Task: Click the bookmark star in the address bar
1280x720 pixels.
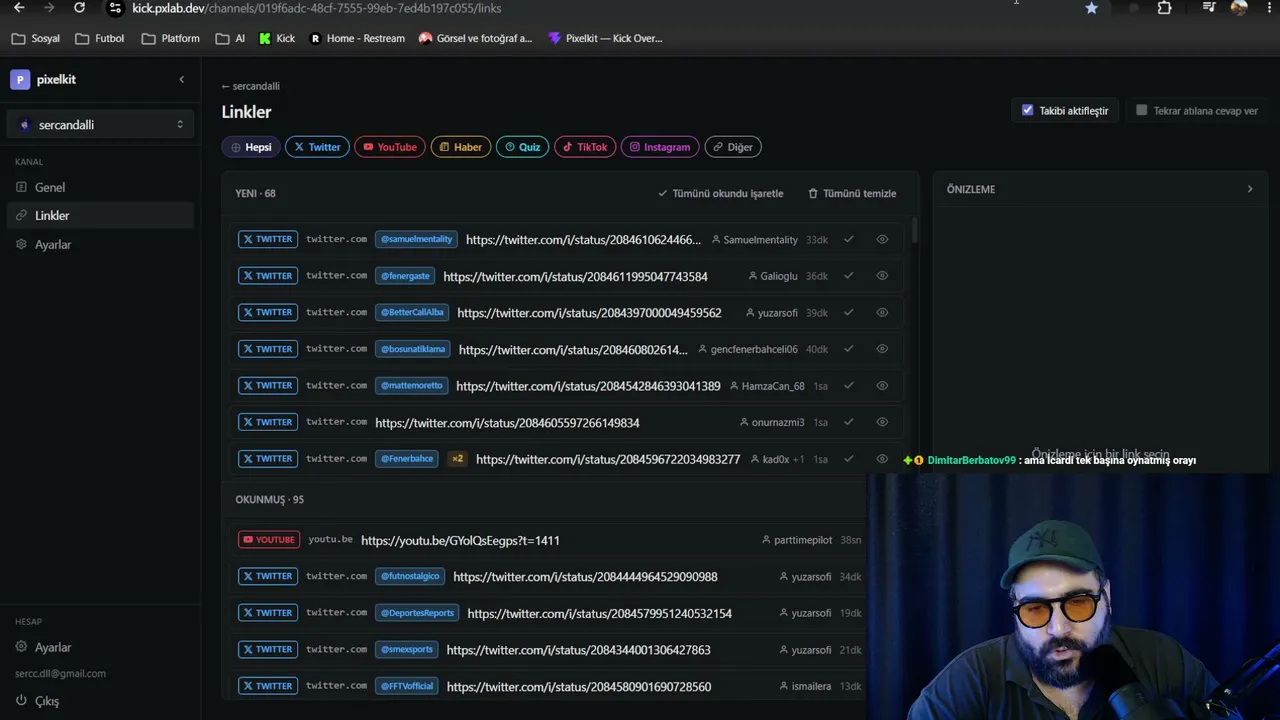Action: point(1091,8)
